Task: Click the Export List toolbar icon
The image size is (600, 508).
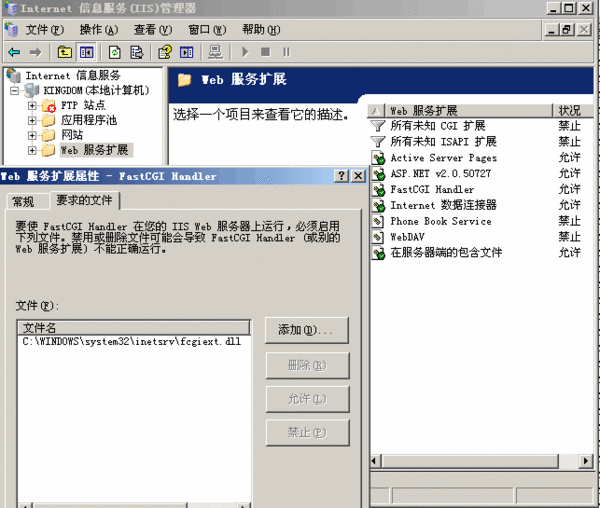Action: coord(136,52)
